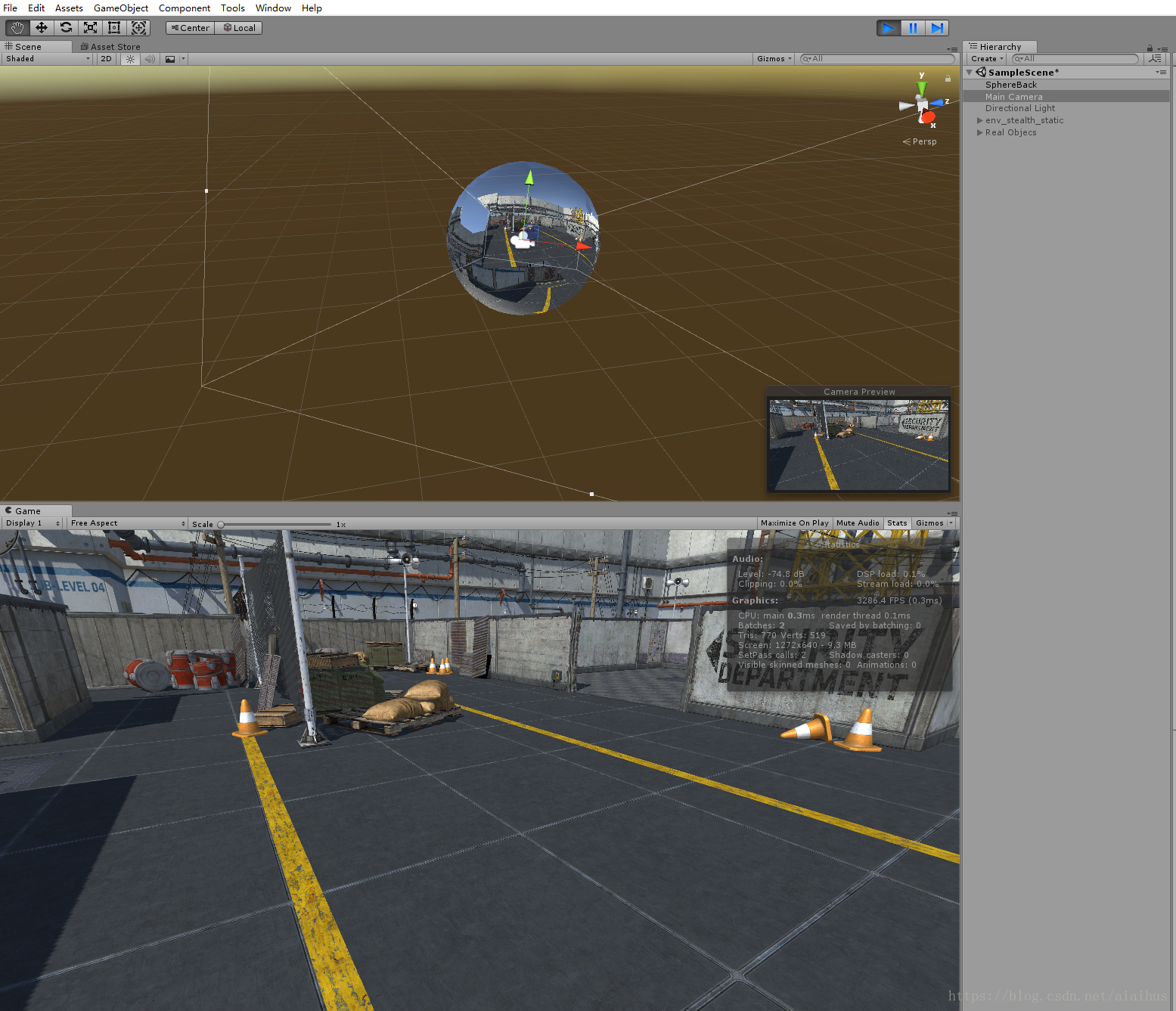Click the green Y move handle arrow
The height and width of the screenshot is (1011, 1176).
point(529,178)
